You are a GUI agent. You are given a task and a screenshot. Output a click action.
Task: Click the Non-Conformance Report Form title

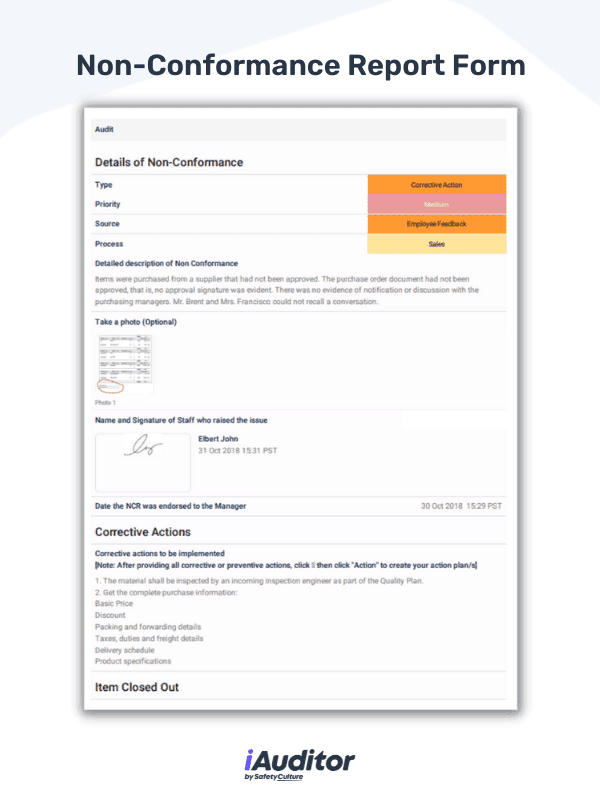pos(300,66)
